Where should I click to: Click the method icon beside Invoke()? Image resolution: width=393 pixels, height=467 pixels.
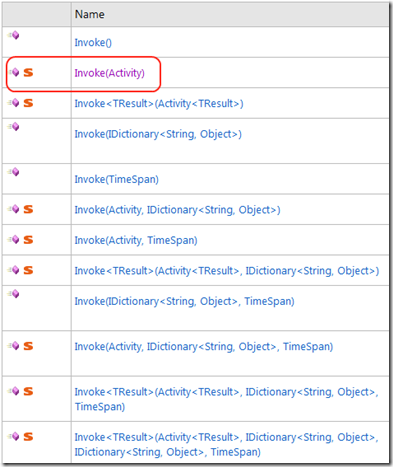[x=14, y=35]
